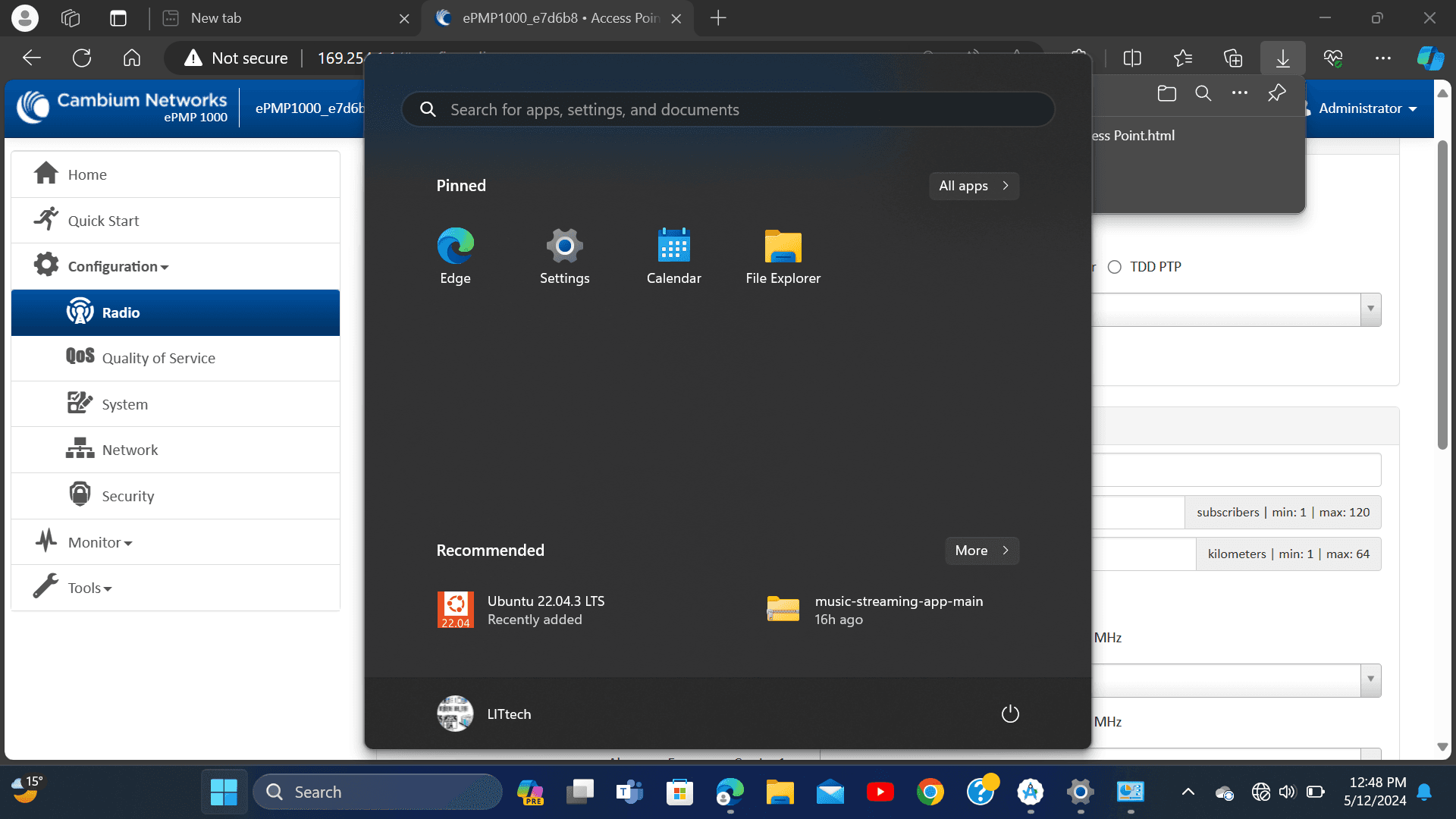
Task: Refresh the current page
Action: pyautogui.click(x=82, y=58)
